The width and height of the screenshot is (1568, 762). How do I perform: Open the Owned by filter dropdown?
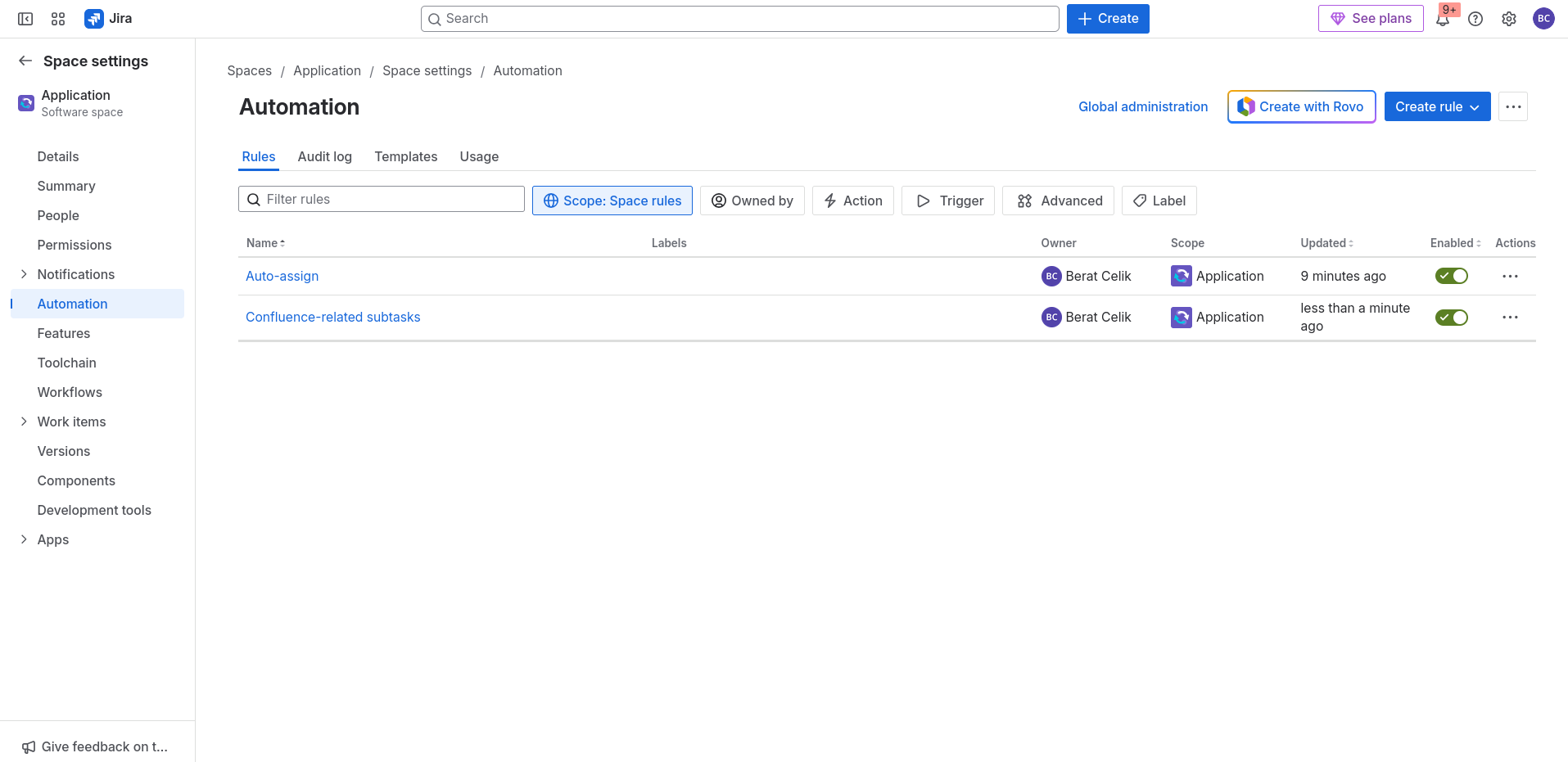(752, 201)
